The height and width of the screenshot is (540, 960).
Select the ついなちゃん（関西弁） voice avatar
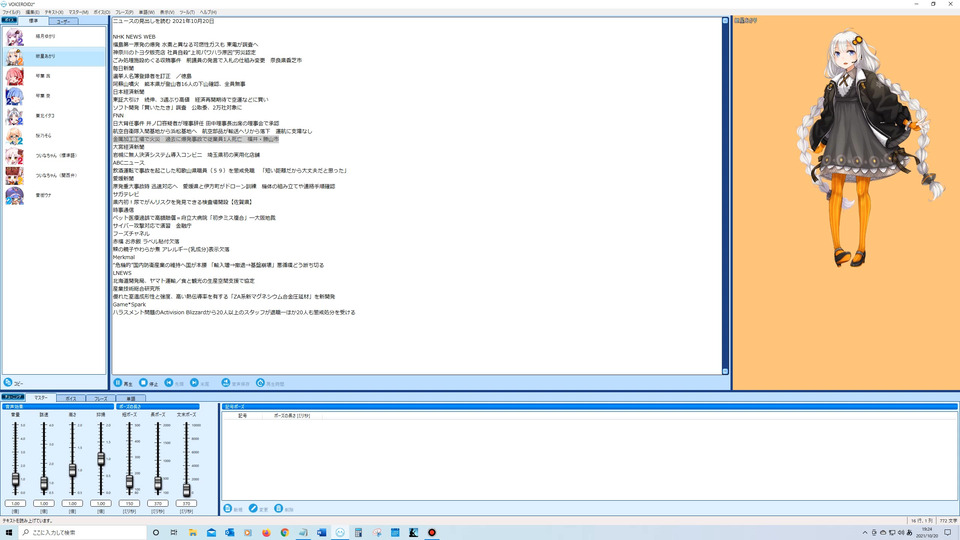(15, 176)
